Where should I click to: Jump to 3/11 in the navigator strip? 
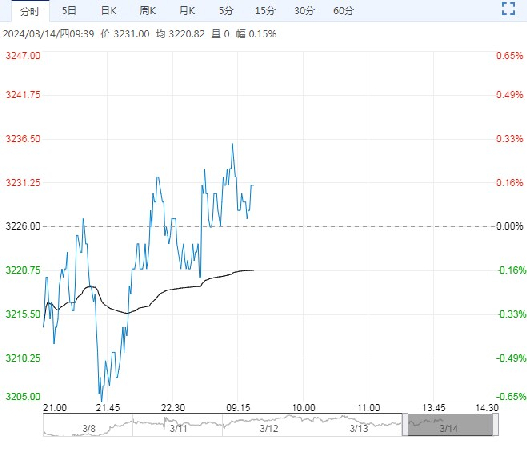[178, 428]
